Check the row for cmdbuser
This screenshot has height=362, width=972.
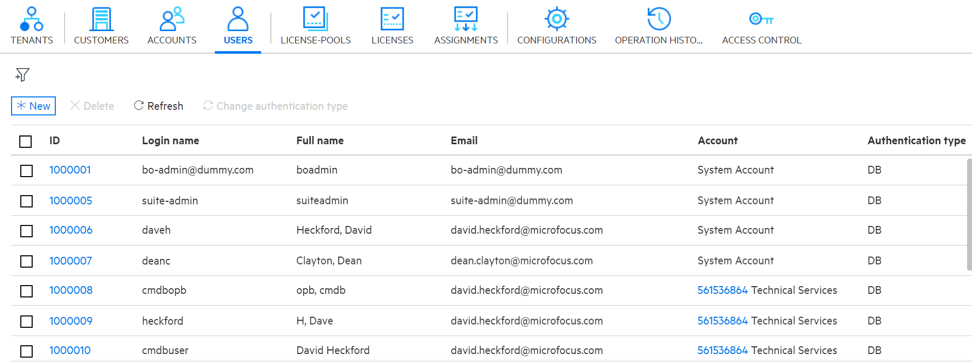26,351
